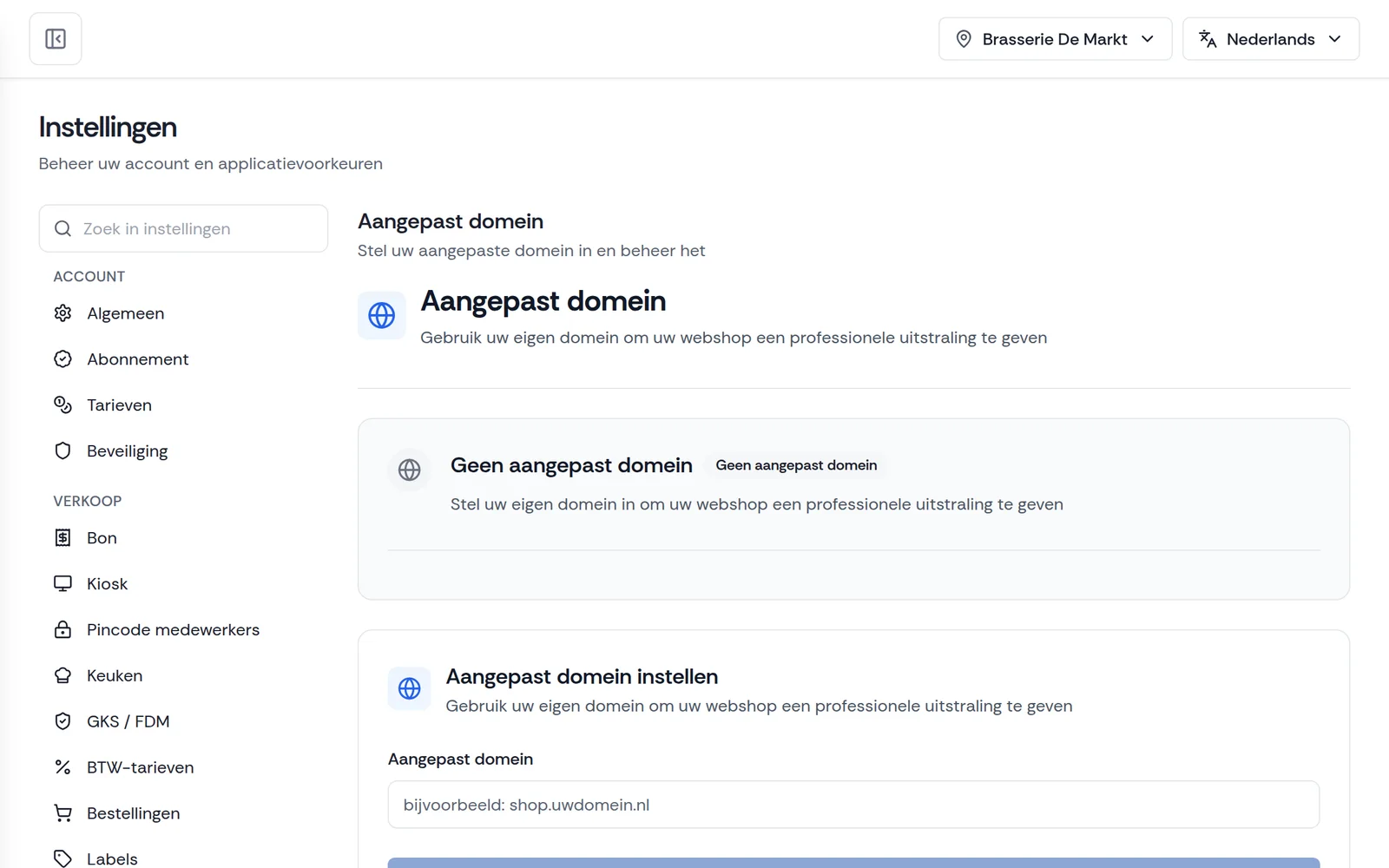Click the Aangepast domein text field
The image size is (1389, 868).
coord(853,805)
